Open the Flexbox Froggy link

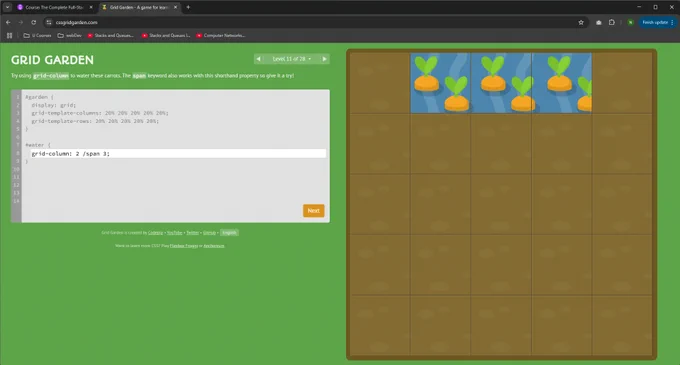coord(184,246)
